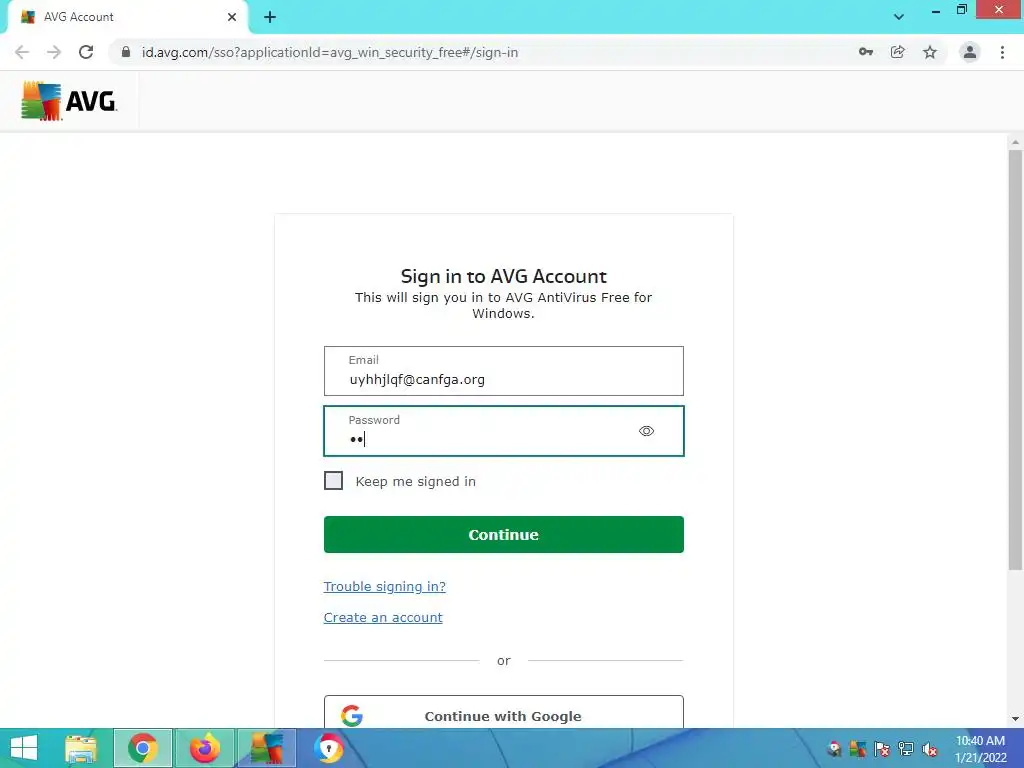The image size is (1024, 768).
Task: Focus the Password input field
Action: click(x=504, y=431)
